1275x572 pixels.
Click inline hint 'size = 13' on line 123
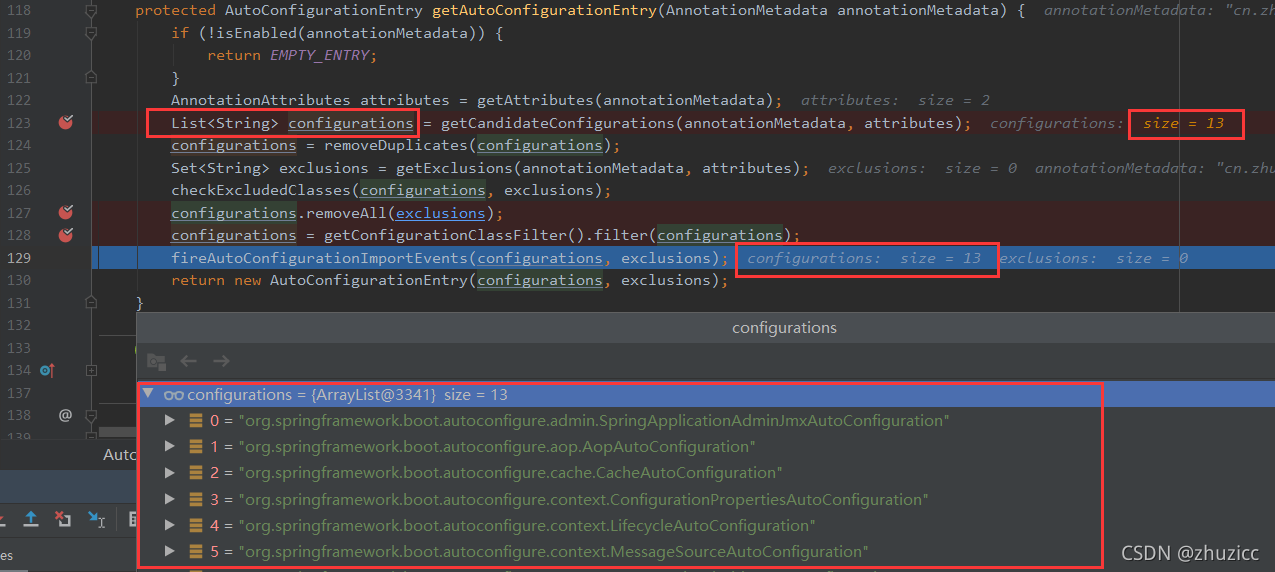(x=1184, y=123)
